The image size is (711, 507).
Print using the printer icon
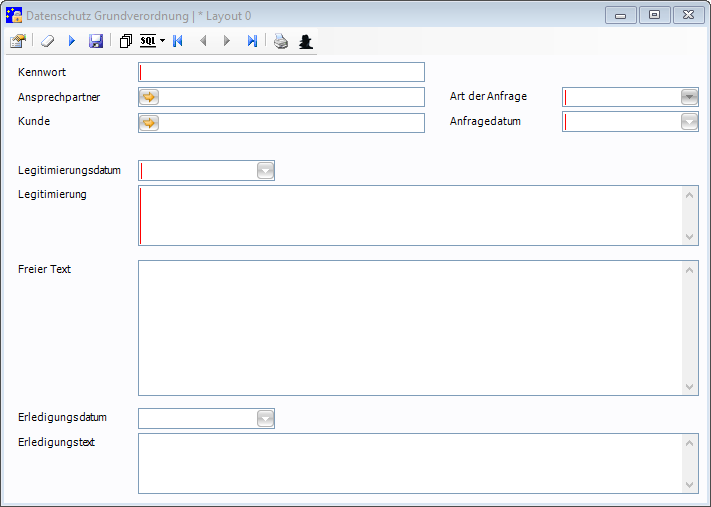[x=281, y=41]
